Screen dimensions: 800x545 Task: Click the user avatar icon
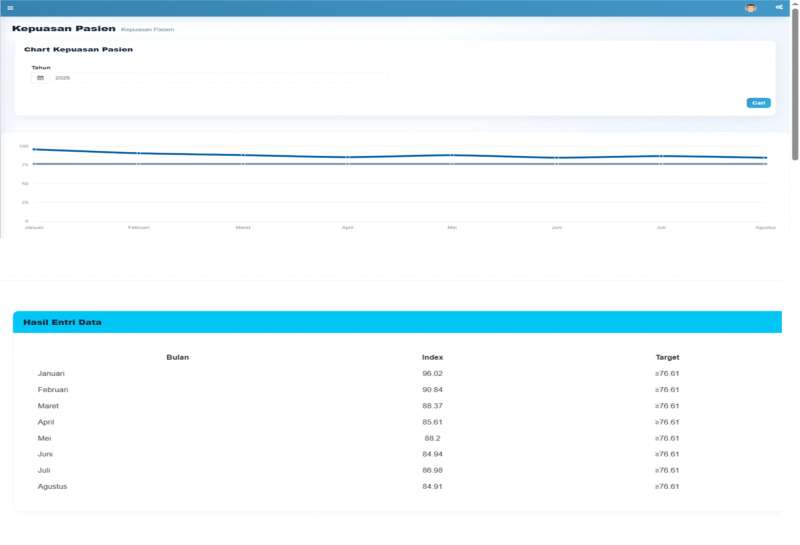click(751, 8)
